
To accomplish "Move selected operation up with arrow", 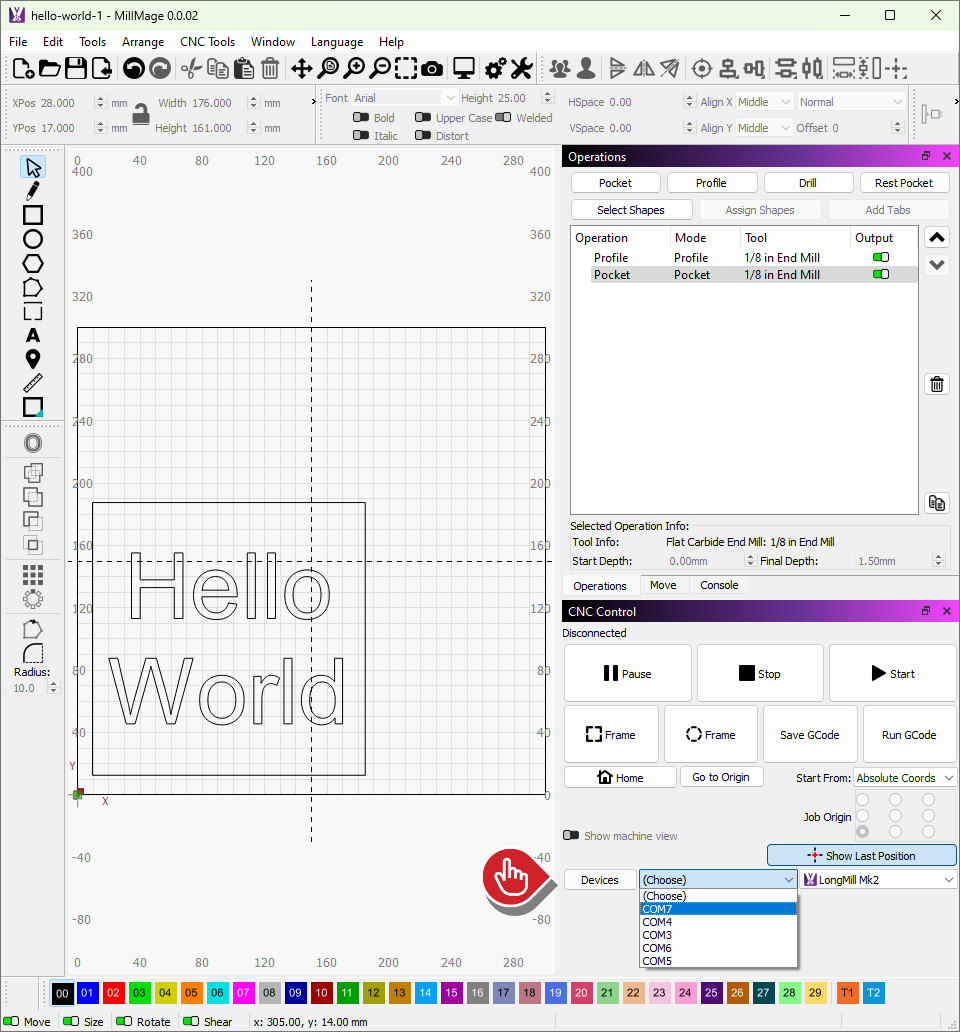I will point(937,238).
